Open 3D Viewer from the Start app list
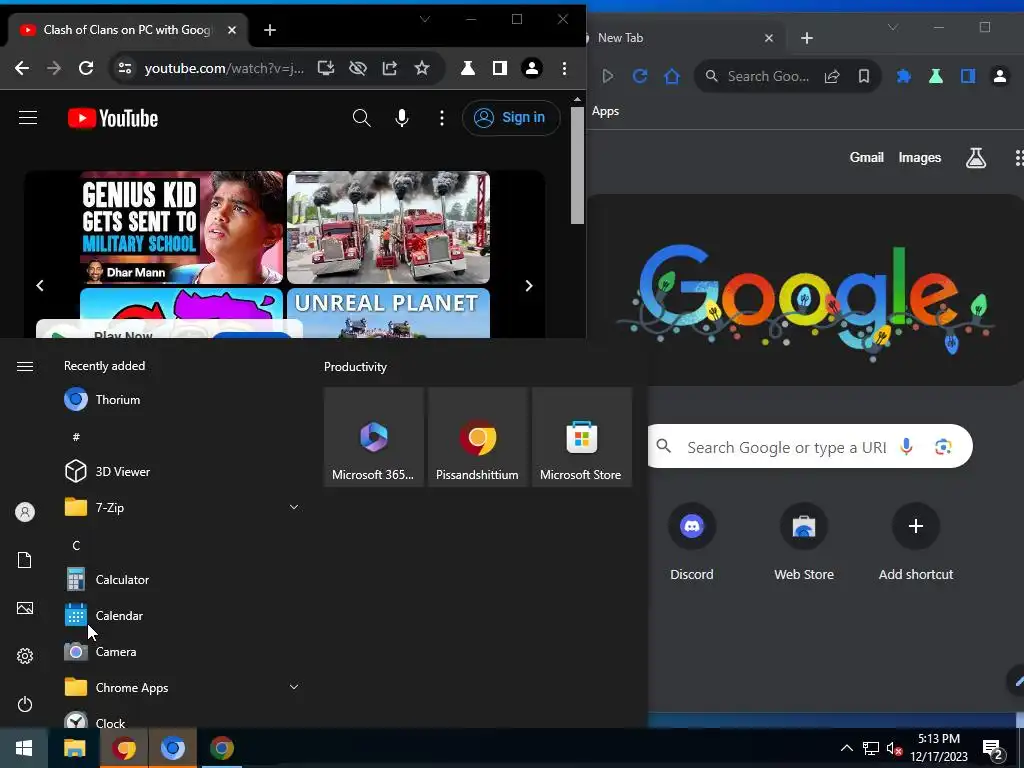 click(182, 471)
